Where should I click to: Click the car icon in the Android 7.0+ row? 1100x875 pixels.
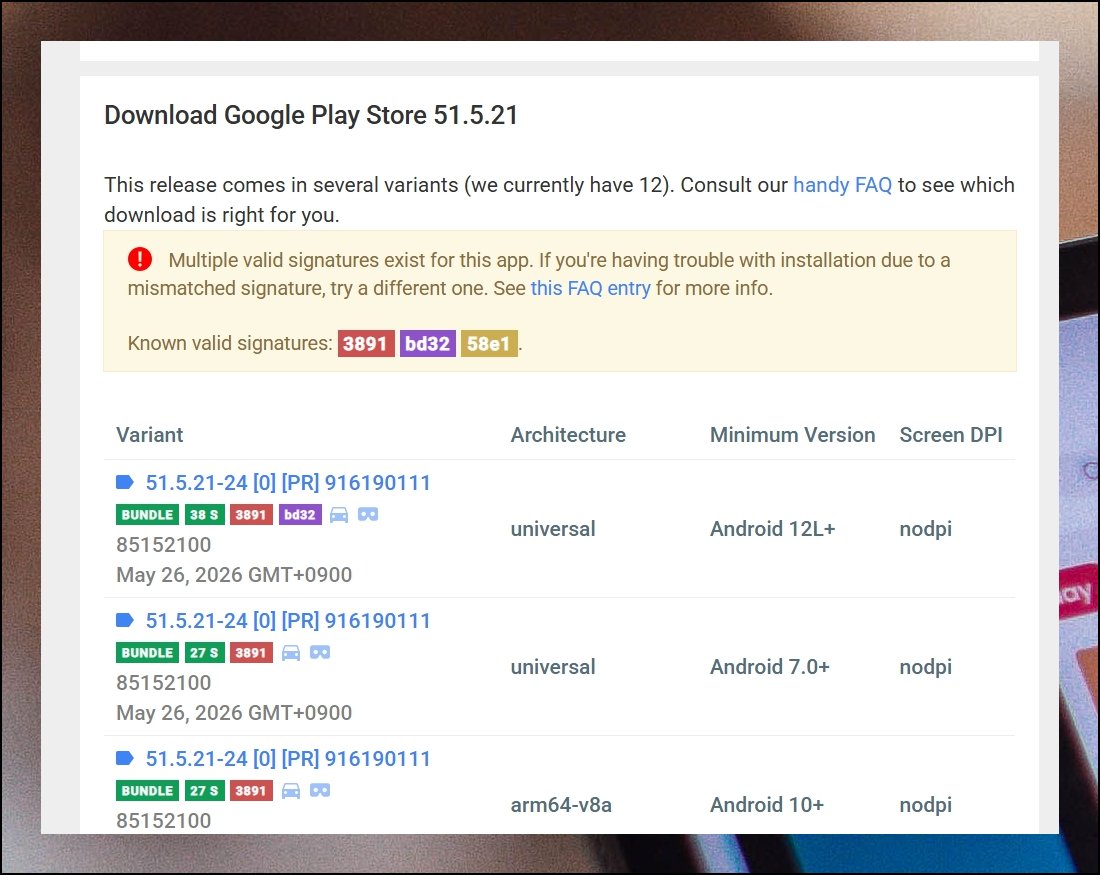point(291,653)
